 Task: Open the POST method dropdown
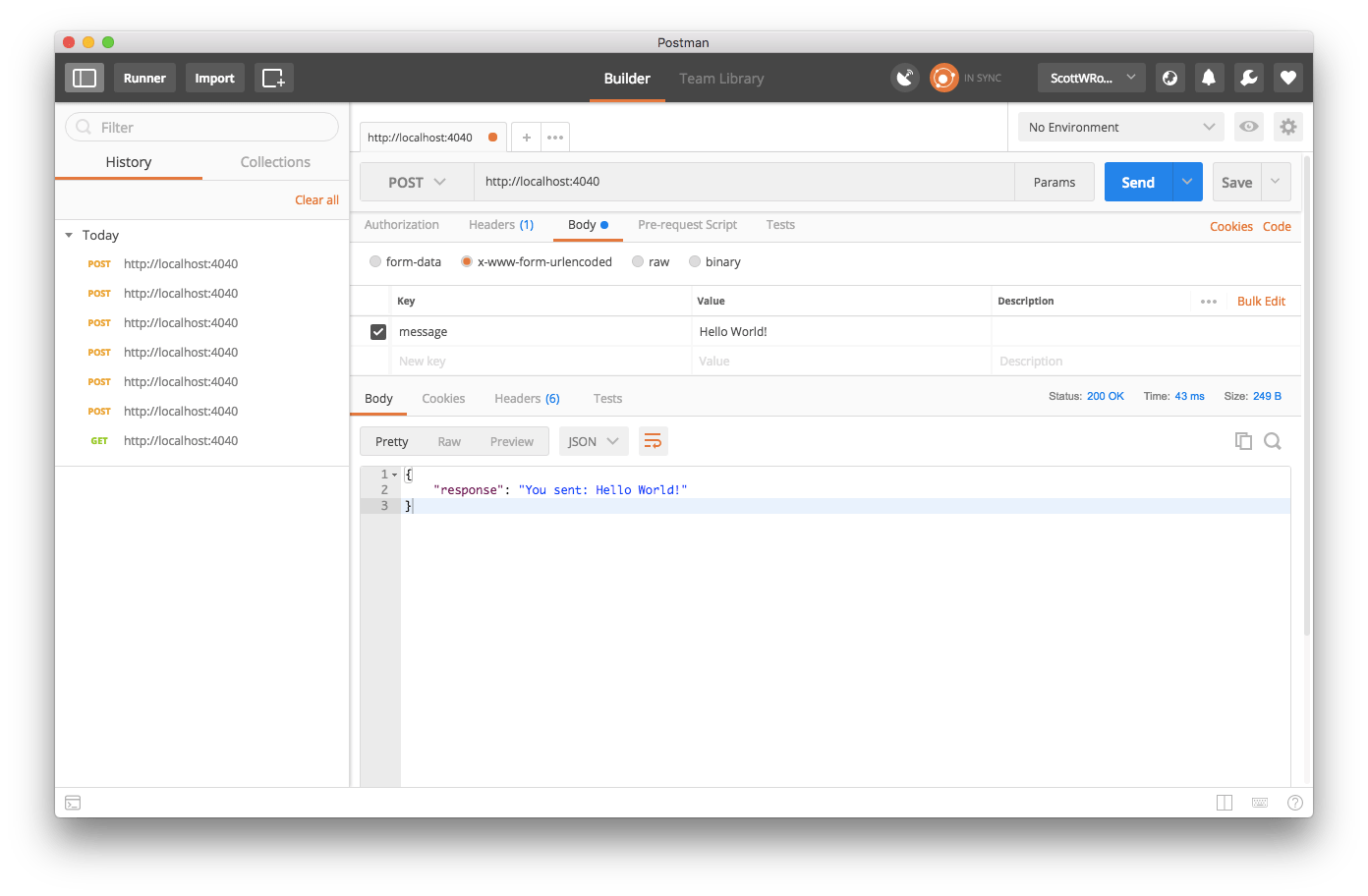(x=416, y=182)
